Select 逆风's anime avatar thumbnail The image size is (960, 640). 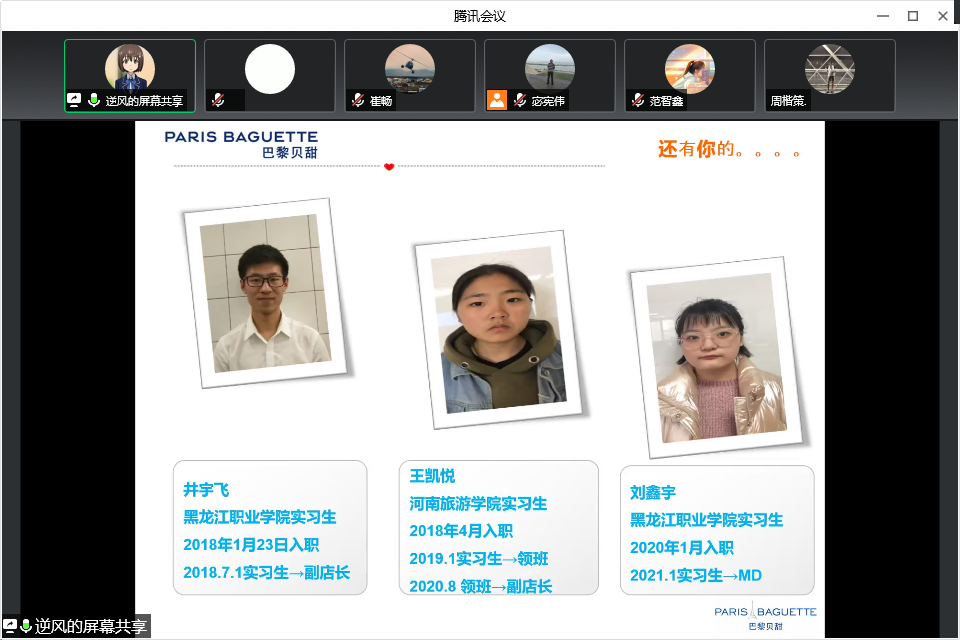(x=130, y=68)
